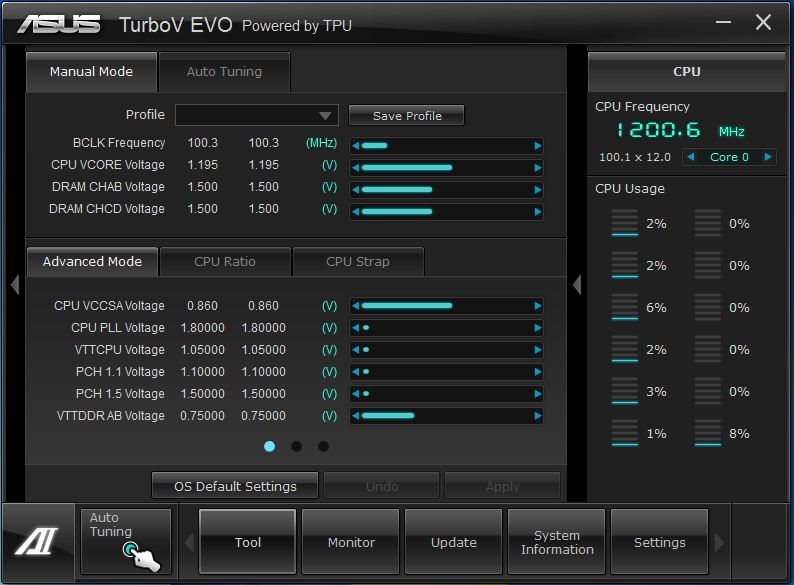Select next core after Core 0
This screenshot has height=585, width=794.
tap(768, 157)
